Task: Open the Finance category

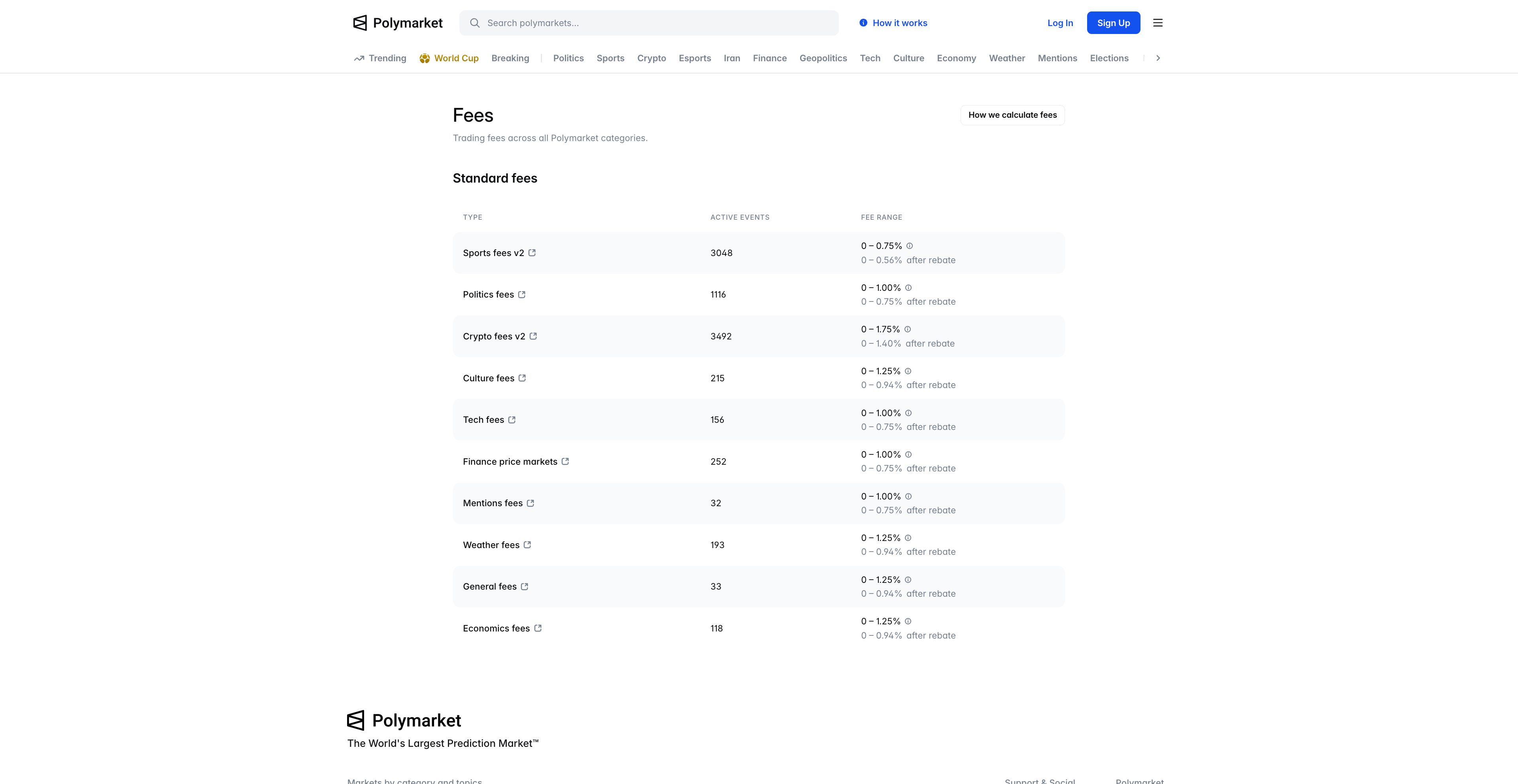Action: pyautogui.click(x=770, y=58)
